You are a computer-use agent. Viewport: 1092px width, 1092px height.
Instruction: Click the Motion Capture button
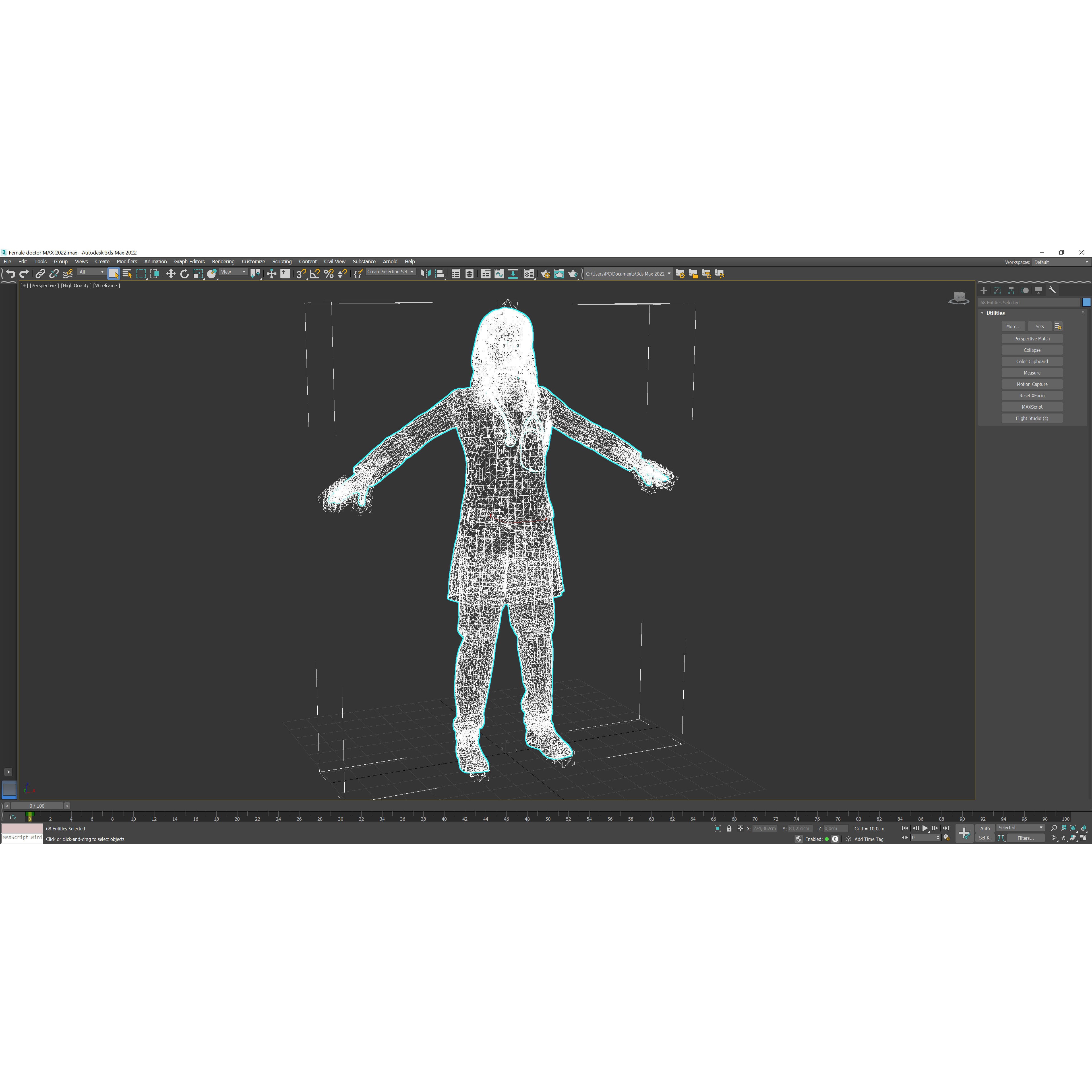(1031, 384)
